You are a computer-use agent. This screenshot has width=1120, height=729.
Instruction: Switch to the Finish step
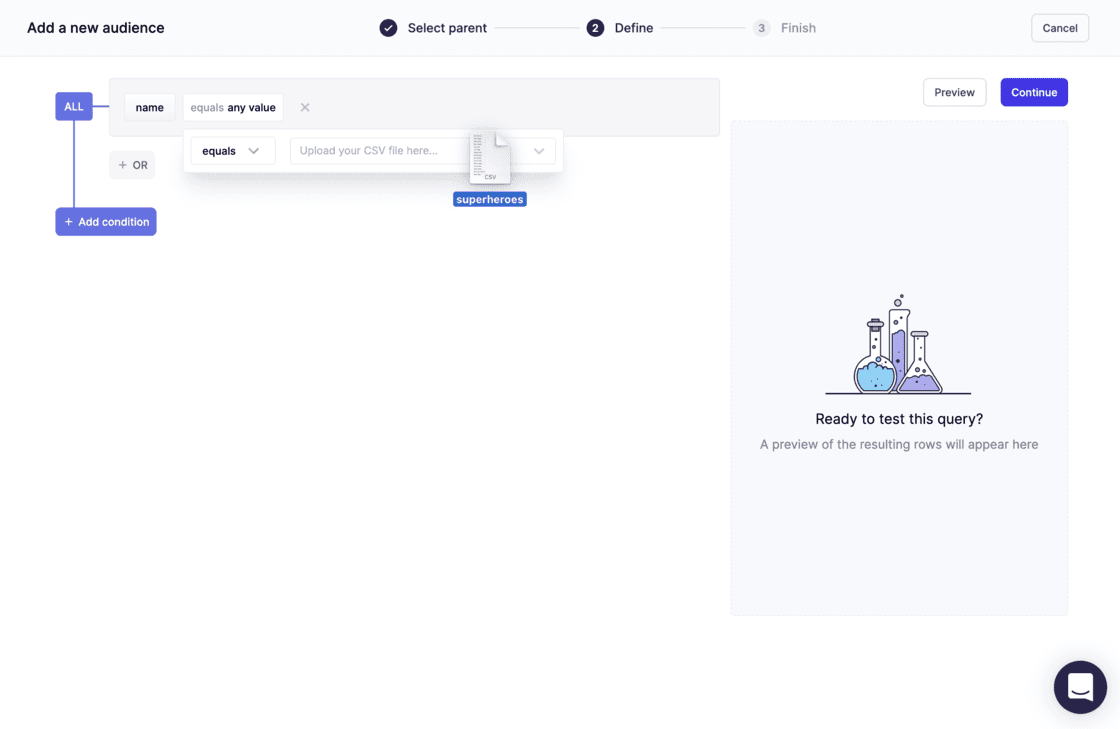click(x=798, y=28)
